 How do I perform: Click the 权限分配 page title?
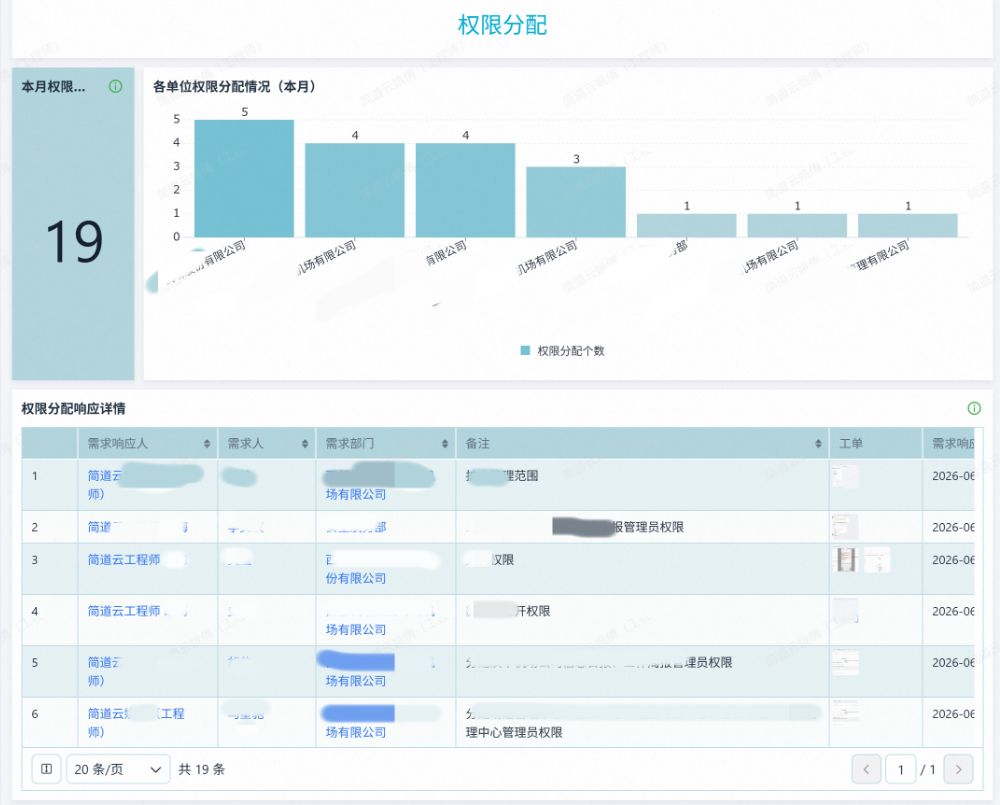coord(502,25)
